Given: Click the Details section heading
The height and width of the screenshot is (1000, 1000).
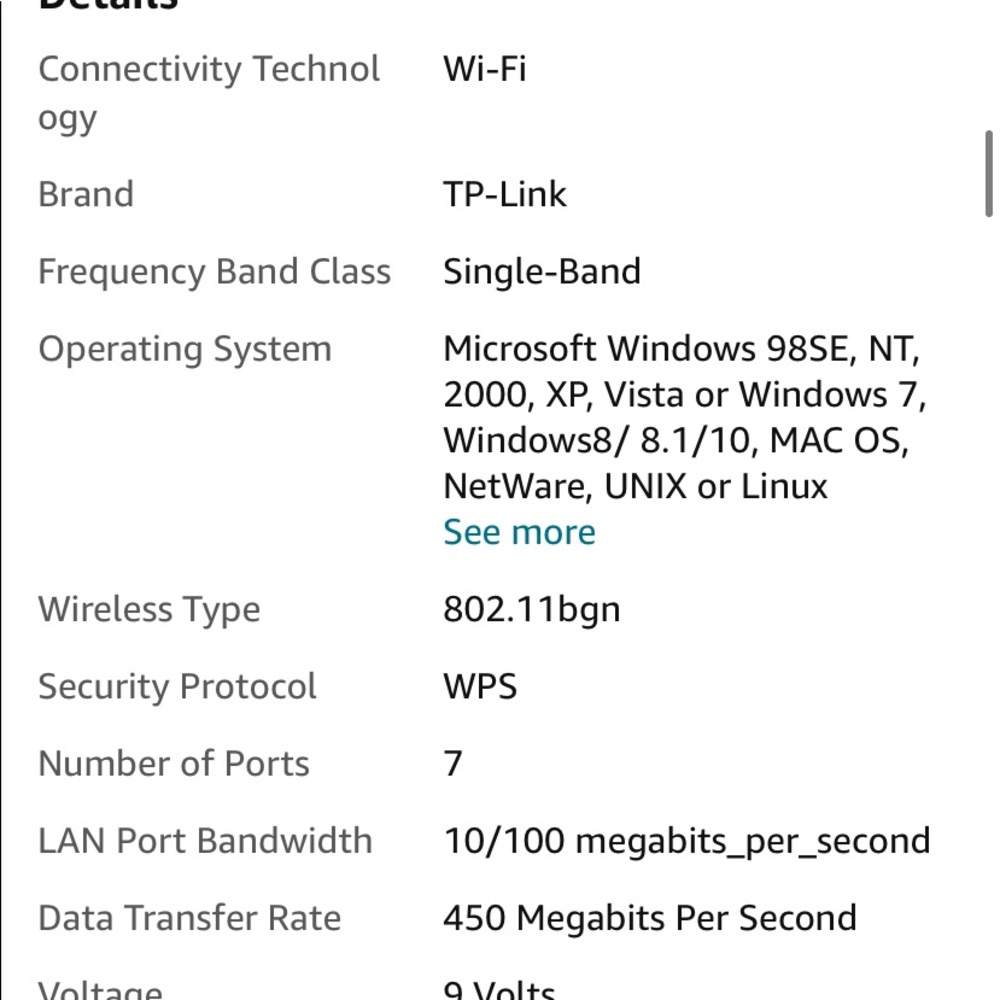Looking at the screenshot, I should [x=105, y=5].
